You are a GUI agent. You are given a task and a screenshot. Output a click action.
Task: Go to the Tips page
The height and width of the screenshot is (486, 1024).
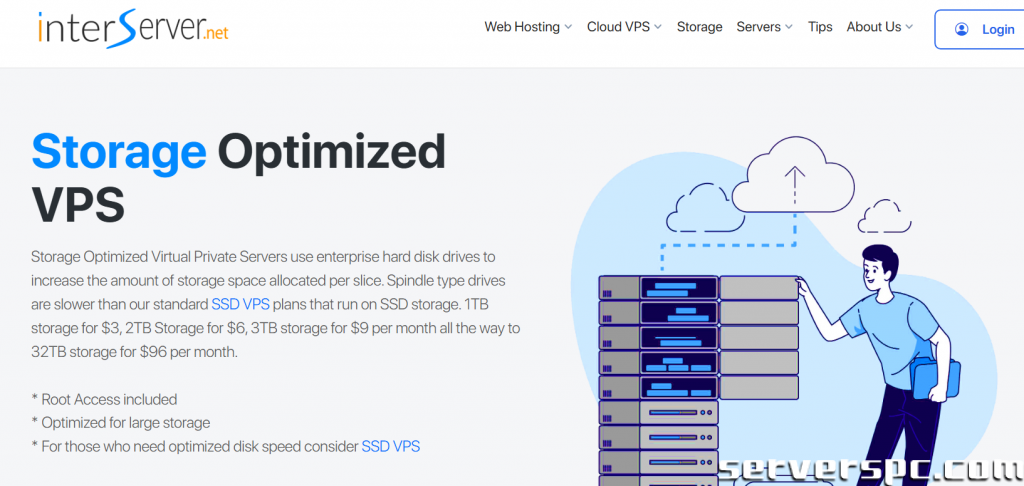tap(820, 27)
